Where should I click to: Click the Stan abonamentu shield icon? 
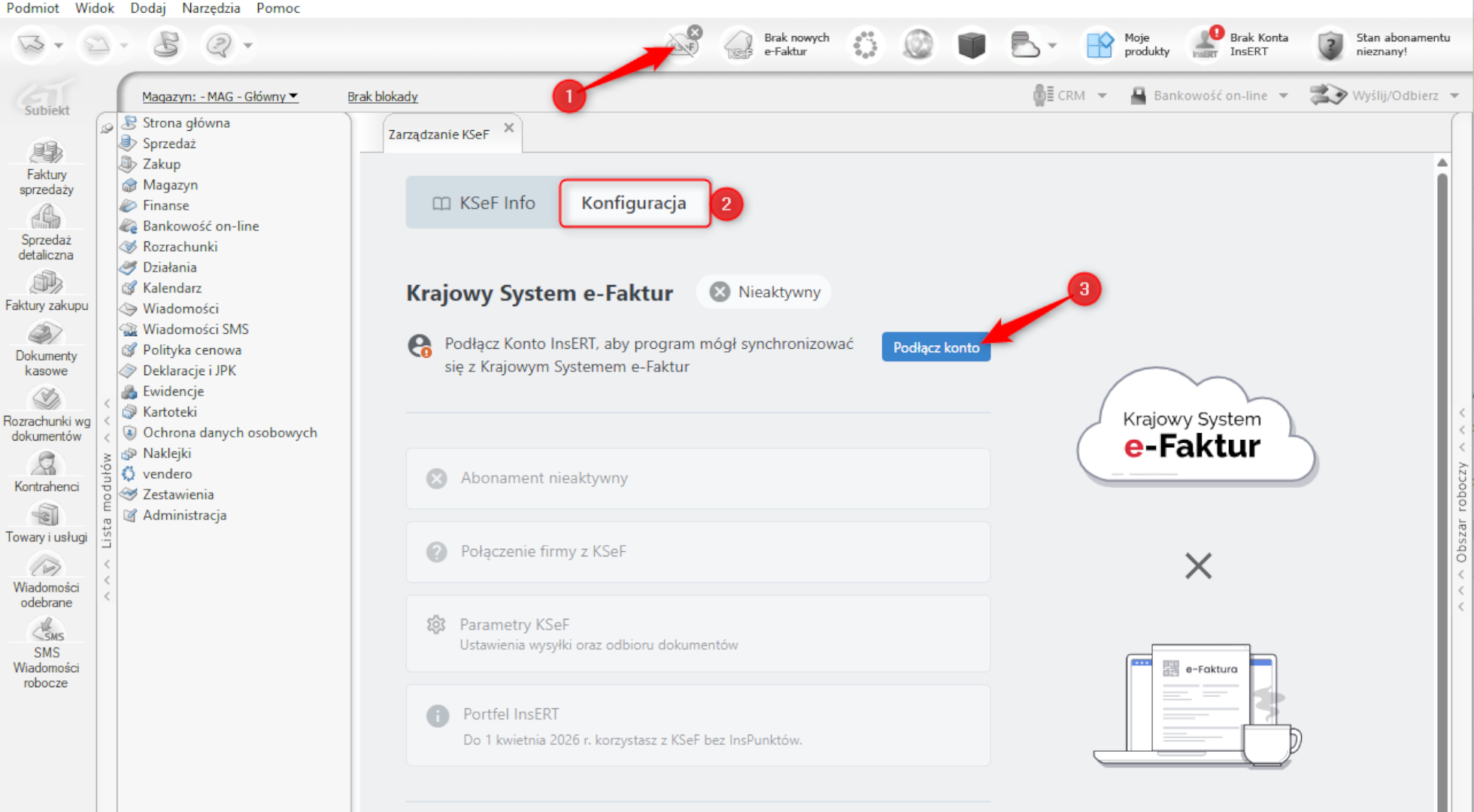point(1330,44)
